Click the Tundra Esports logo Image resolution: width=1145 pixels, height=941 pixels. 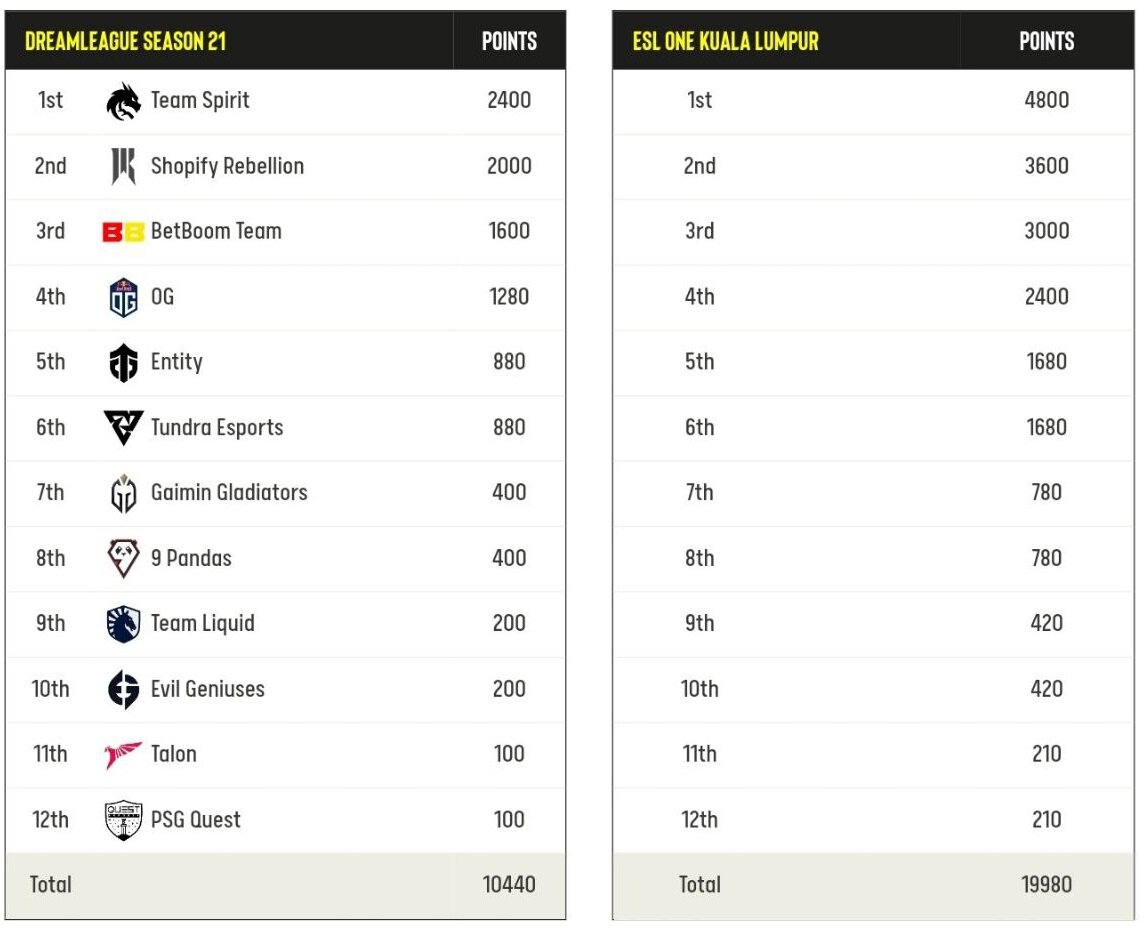point(123,428)
